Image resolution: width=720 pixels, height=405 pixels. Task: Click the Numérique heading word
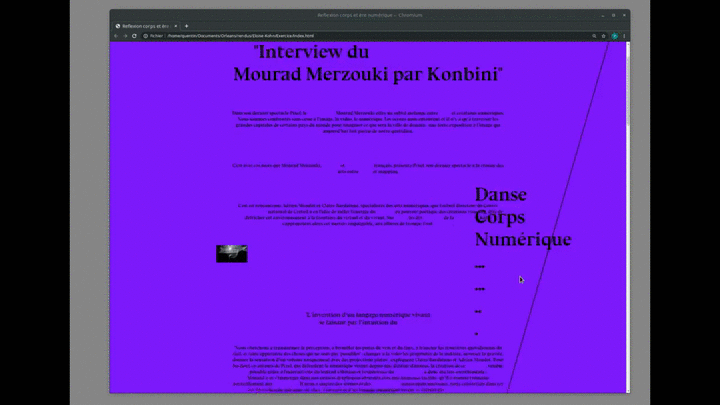click(x=522, y=240)
